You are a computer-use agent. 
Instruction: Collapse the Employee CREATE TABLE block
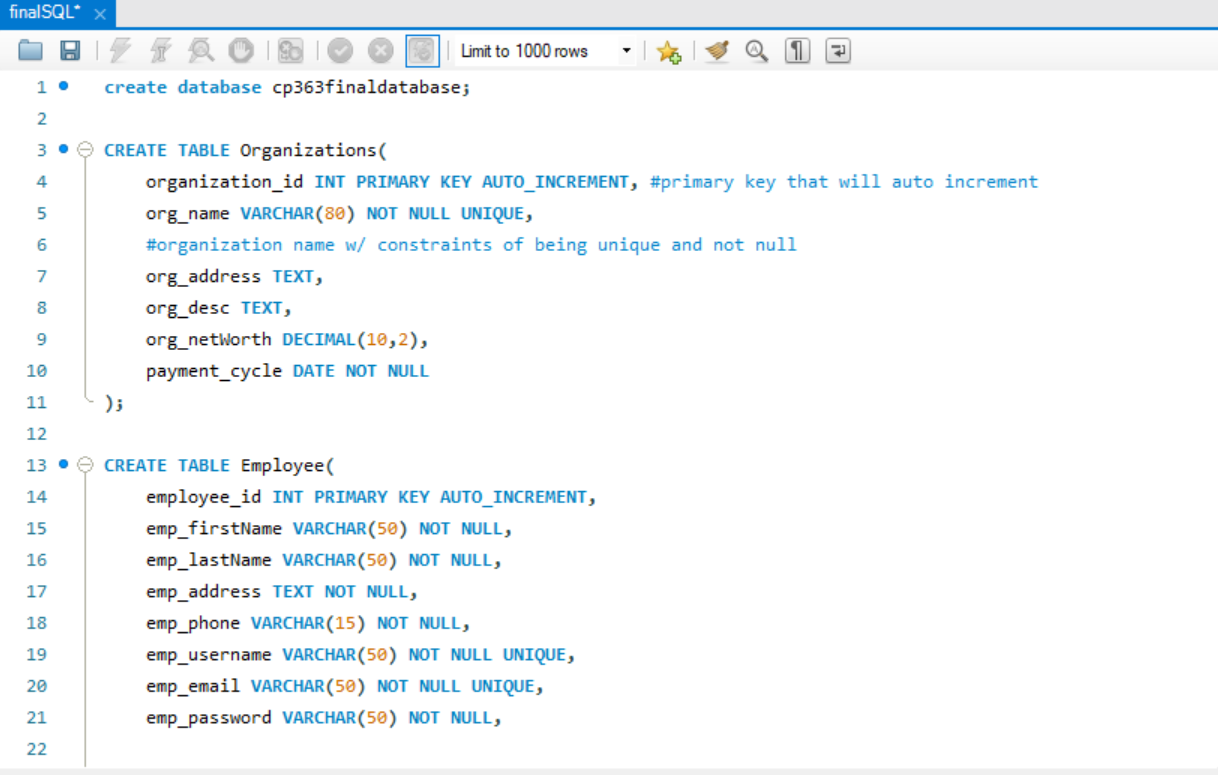coord(84,465)
